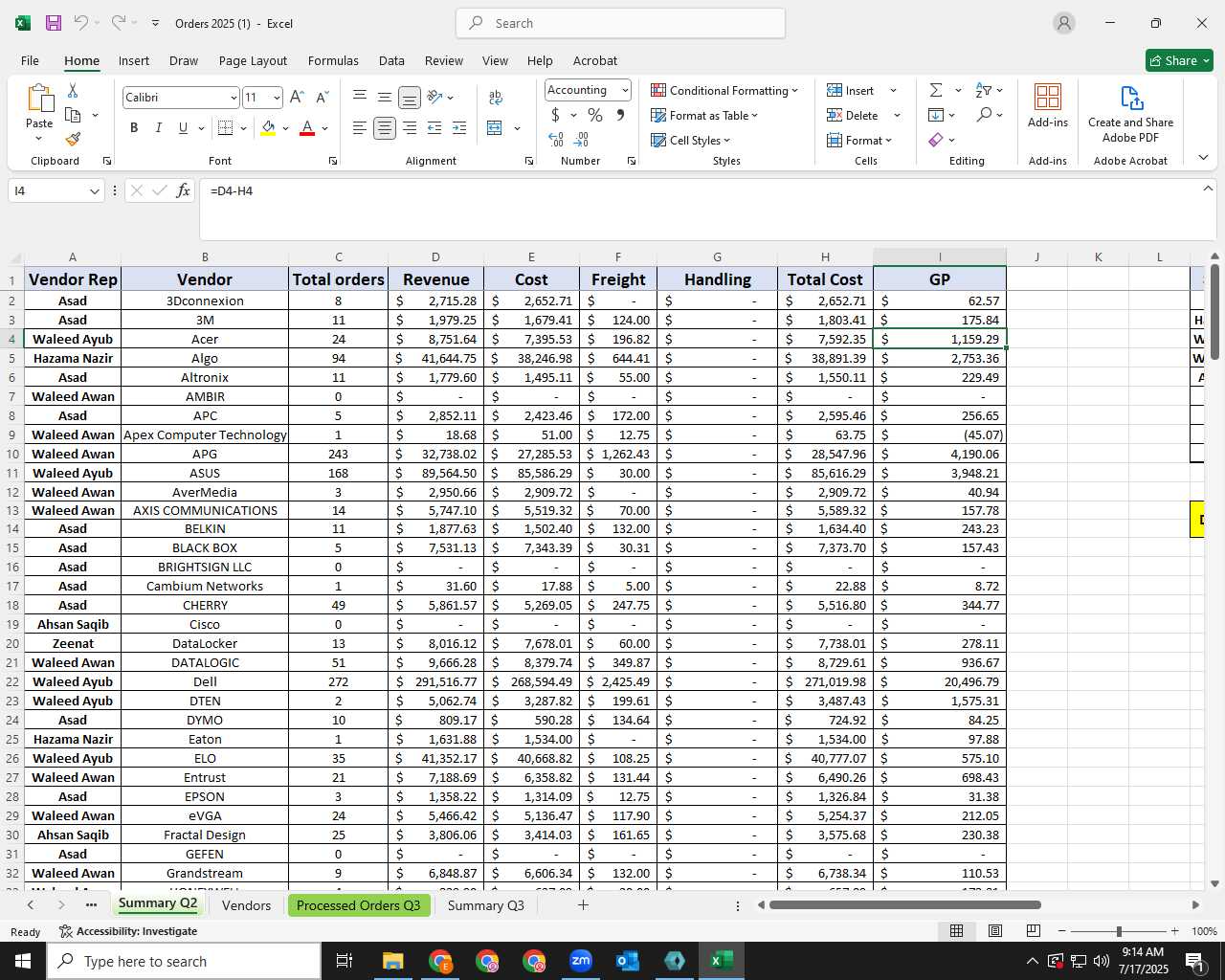Open the Calibri font name dropdown
Viewport: 1225px width, 980px height.
234,98
